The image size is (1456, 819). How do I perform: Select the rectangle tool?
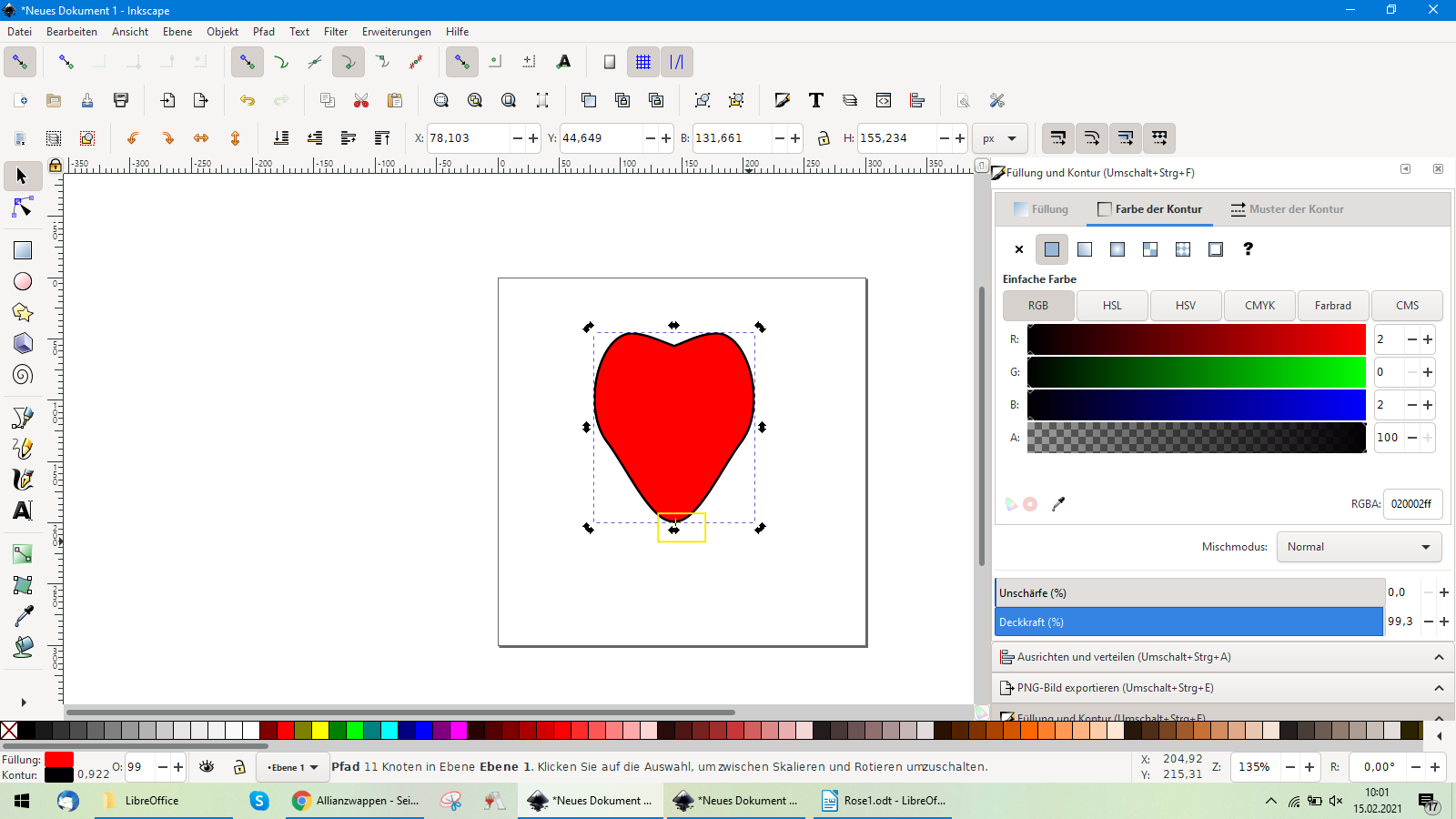click(23, 250)
